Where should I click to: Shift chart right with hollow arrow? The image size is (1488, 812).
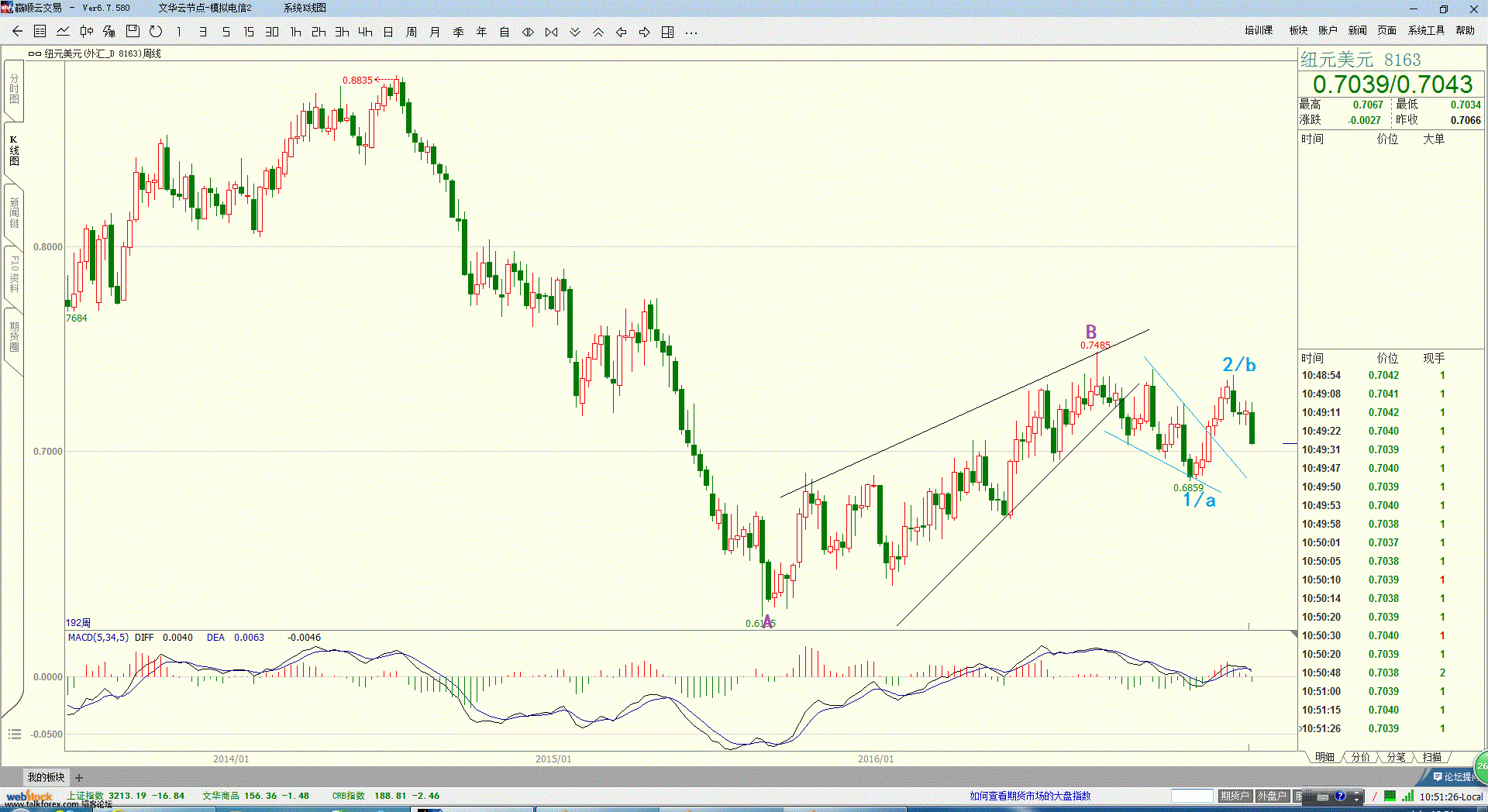point(644,32)
